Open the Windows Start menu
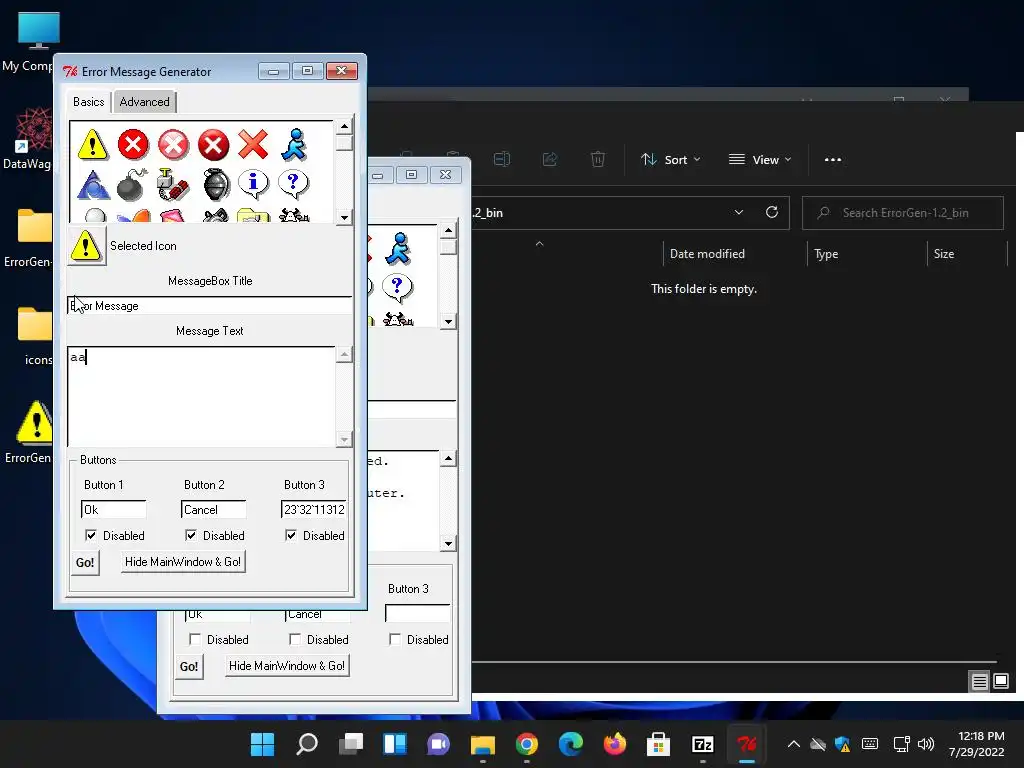 point(263,744)
